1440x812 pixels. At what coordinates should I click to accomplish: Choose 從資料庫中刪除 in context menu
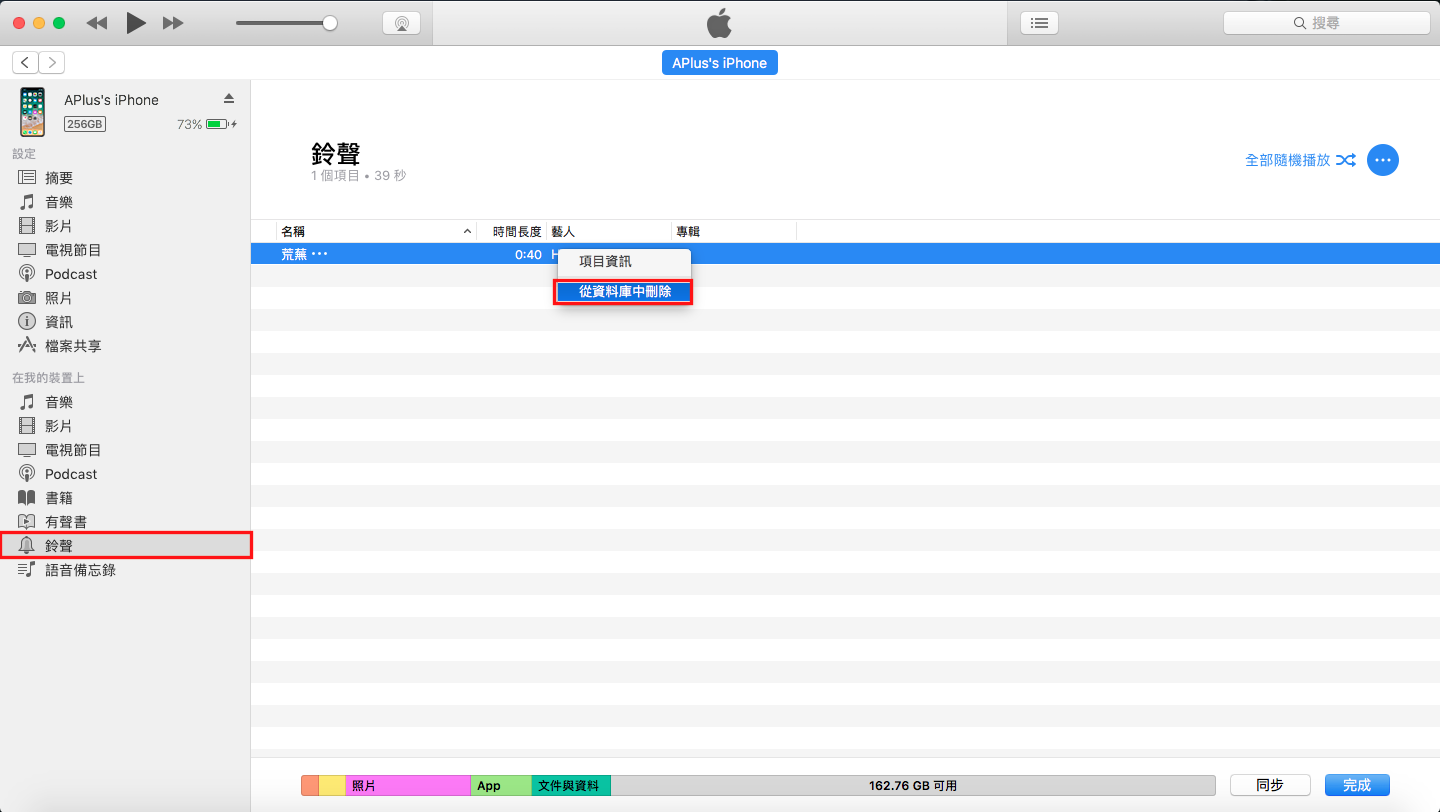[624, 292]
